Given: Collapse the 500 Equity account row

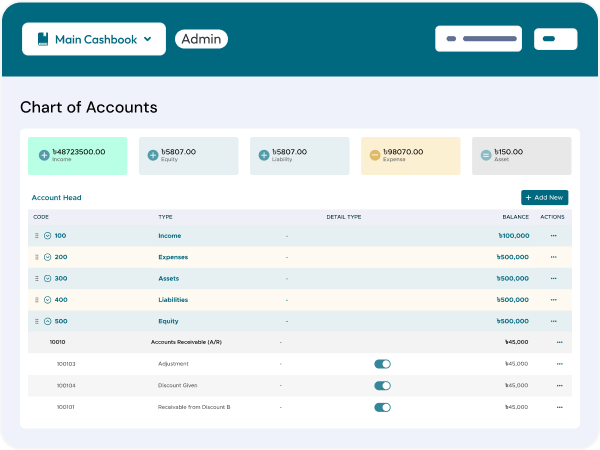Looking at the screenshot, I should coord(47,322).
